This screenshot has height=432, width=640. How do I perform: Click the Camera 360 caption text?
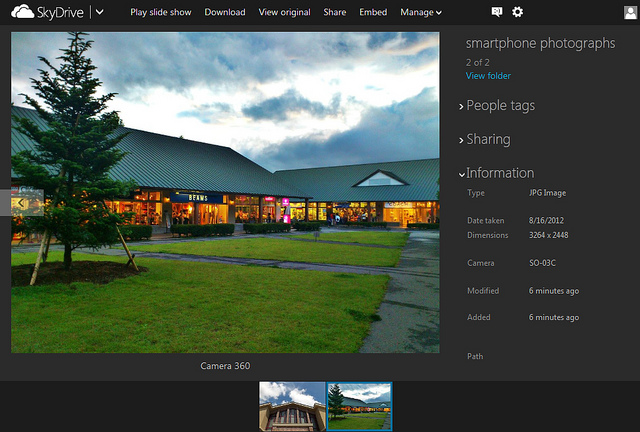pos(225,366)
